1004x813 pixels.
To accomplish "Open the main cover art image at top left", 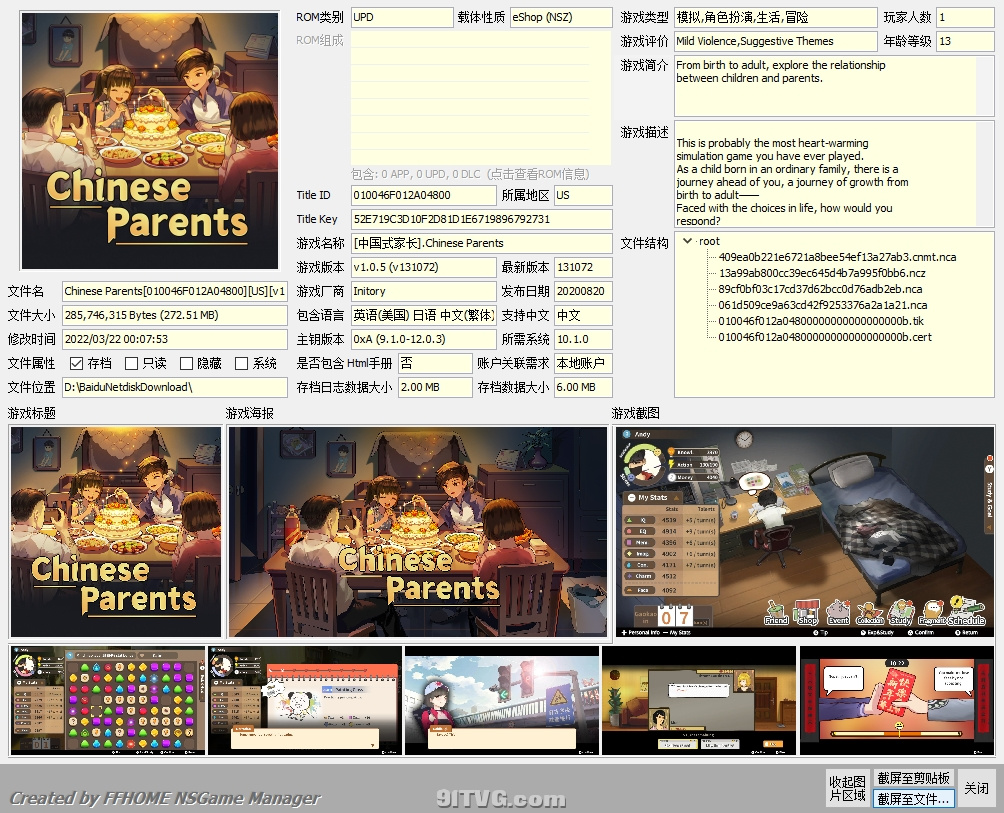I will coord(150,141).
